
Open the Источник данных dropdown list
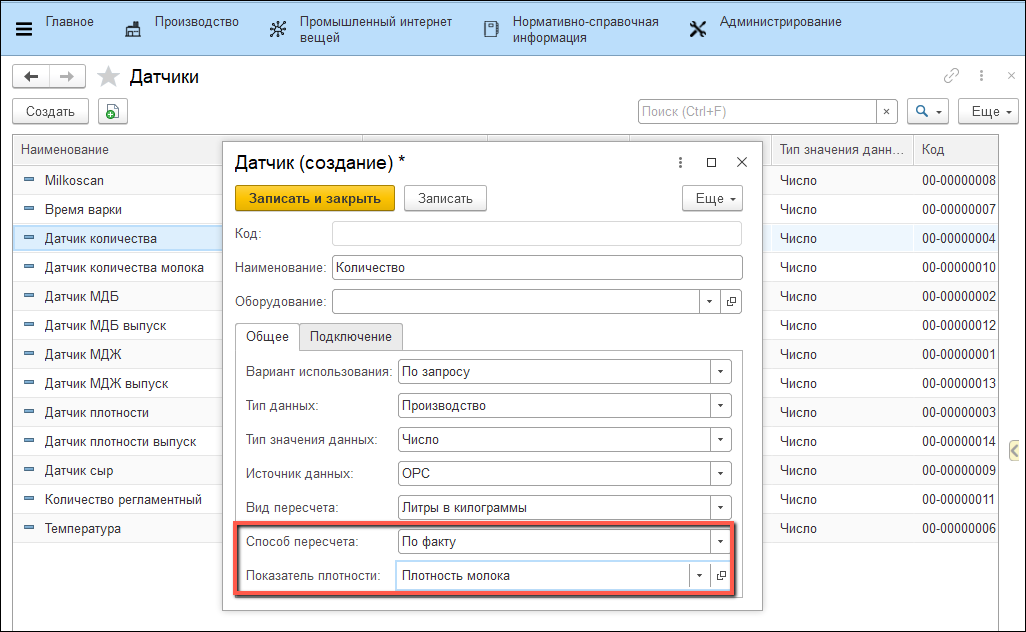click(x=720, y=473)
